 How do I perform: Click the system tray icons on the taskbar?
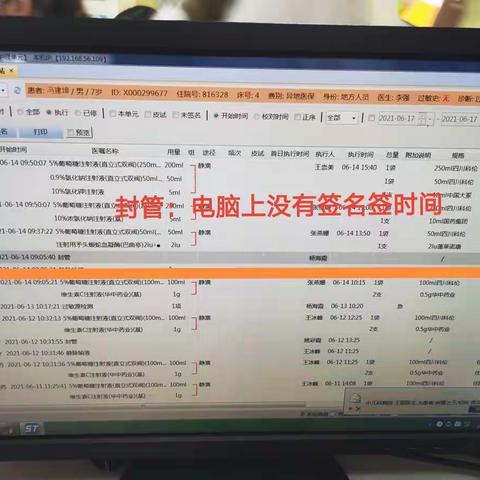click(453, 424)
